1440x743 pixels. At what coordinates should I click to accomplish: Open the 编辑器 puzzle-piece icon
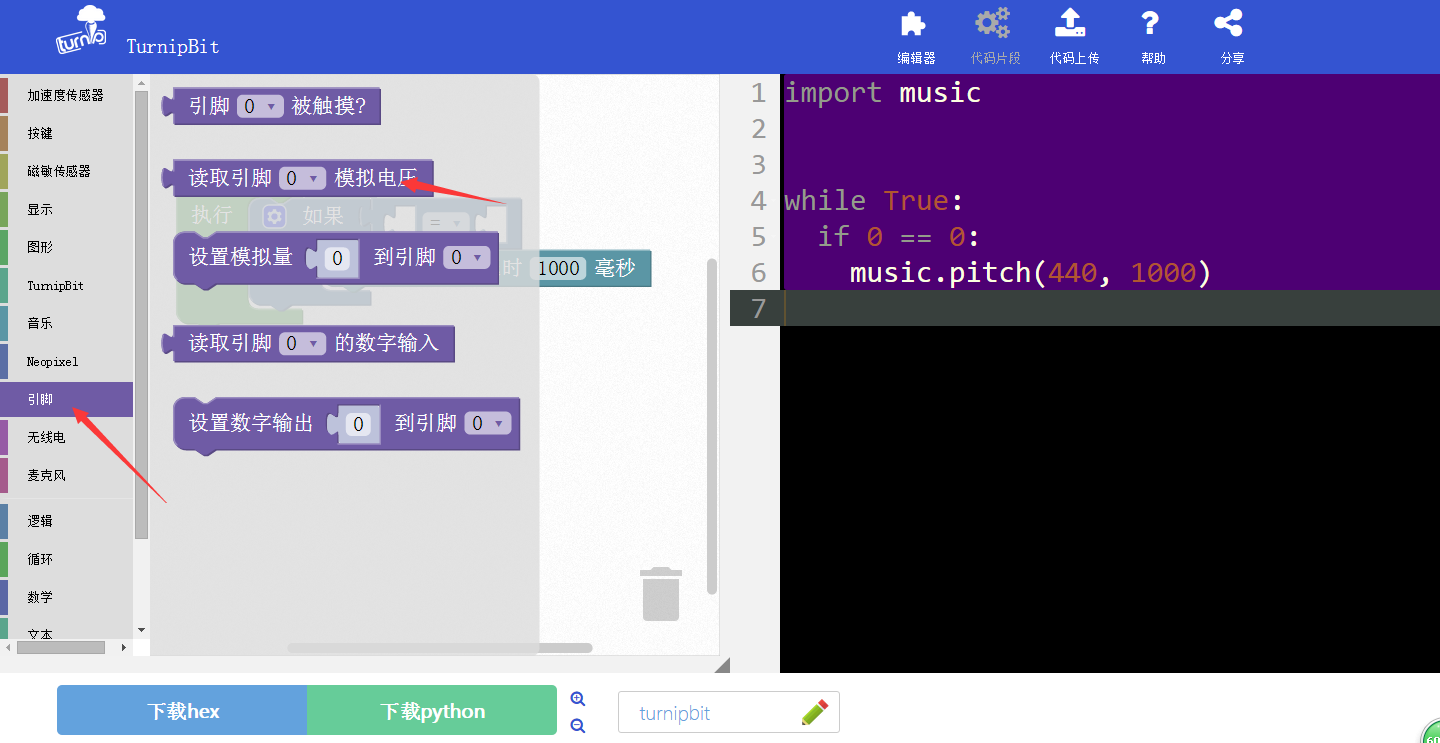[x=913, y=23]
